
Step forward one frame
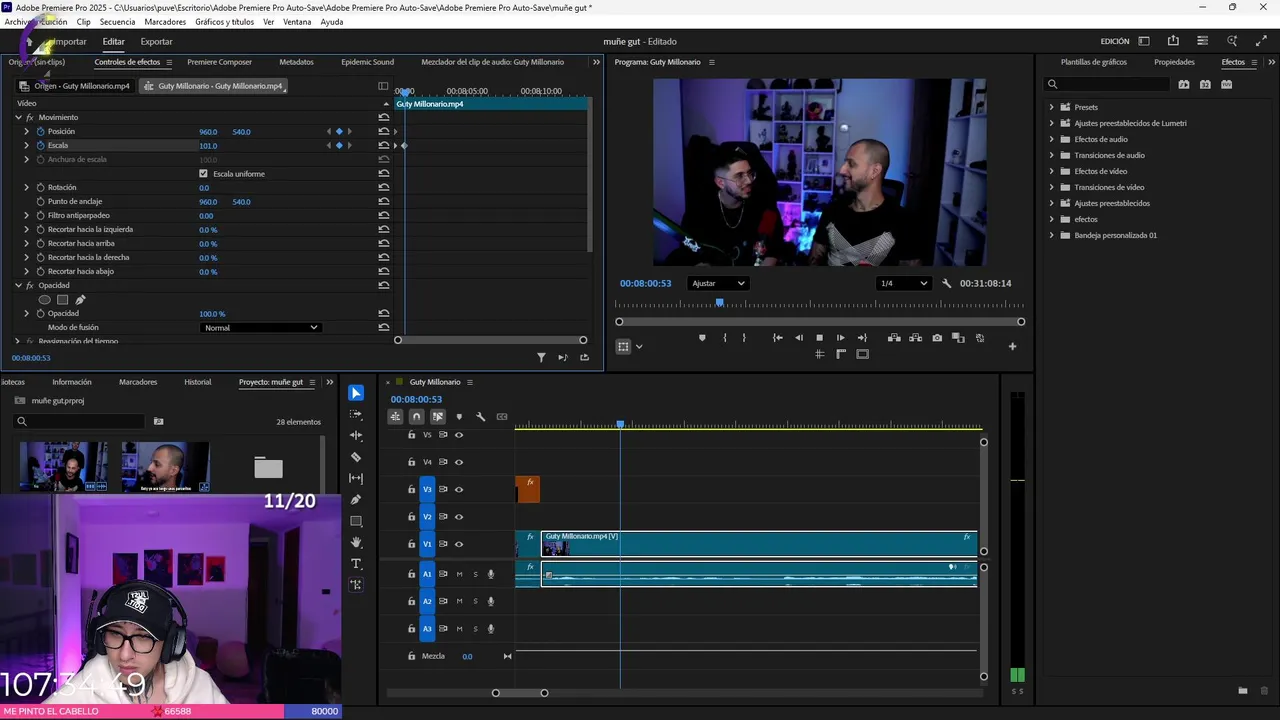pos(840,338)
